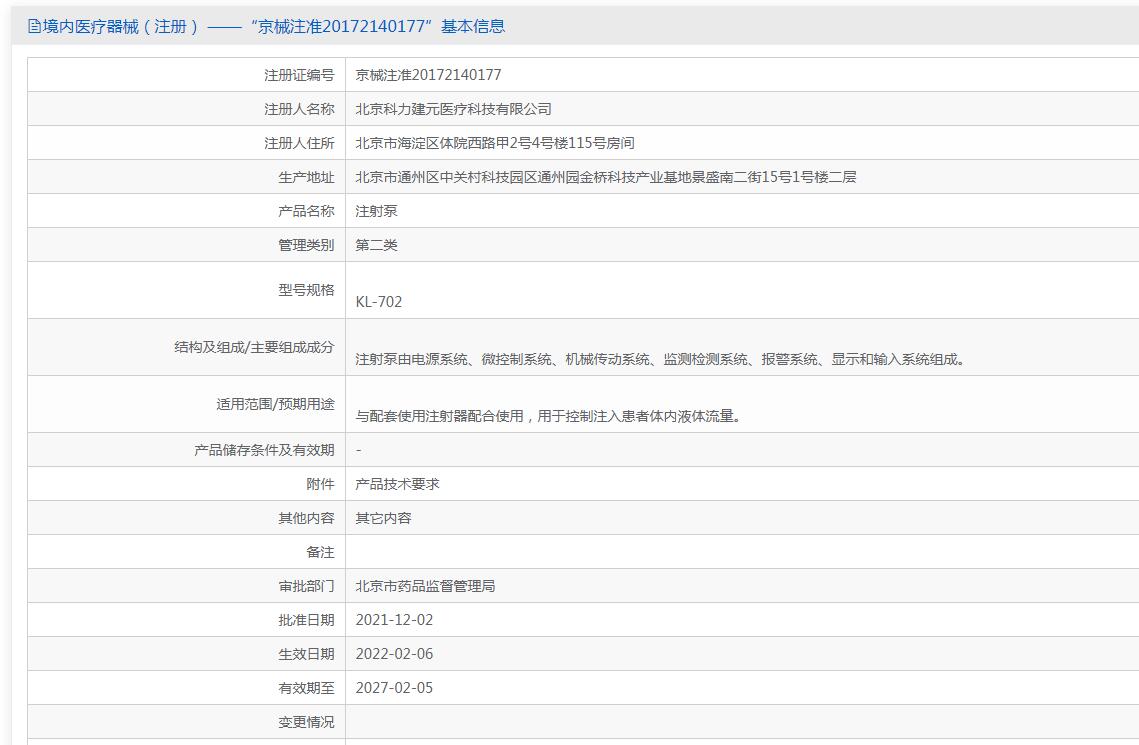Select the registration number 京械注准20172140177 value
1139x745 pixels.
[x=429, y=75]
